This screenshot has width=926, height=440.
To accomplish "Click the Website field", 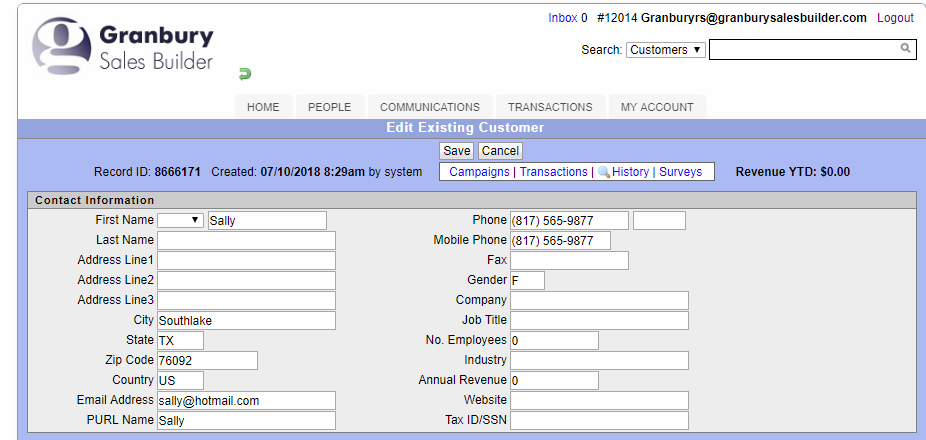I will coord(599,400).
